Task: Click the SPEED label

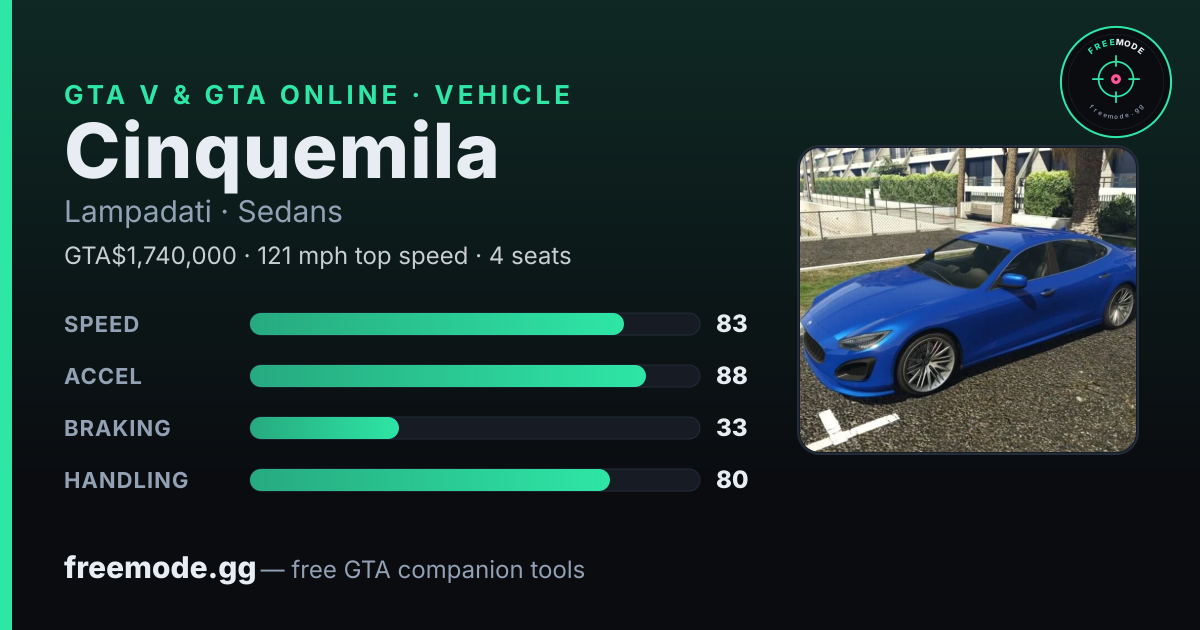Action: tap(102, 324)
